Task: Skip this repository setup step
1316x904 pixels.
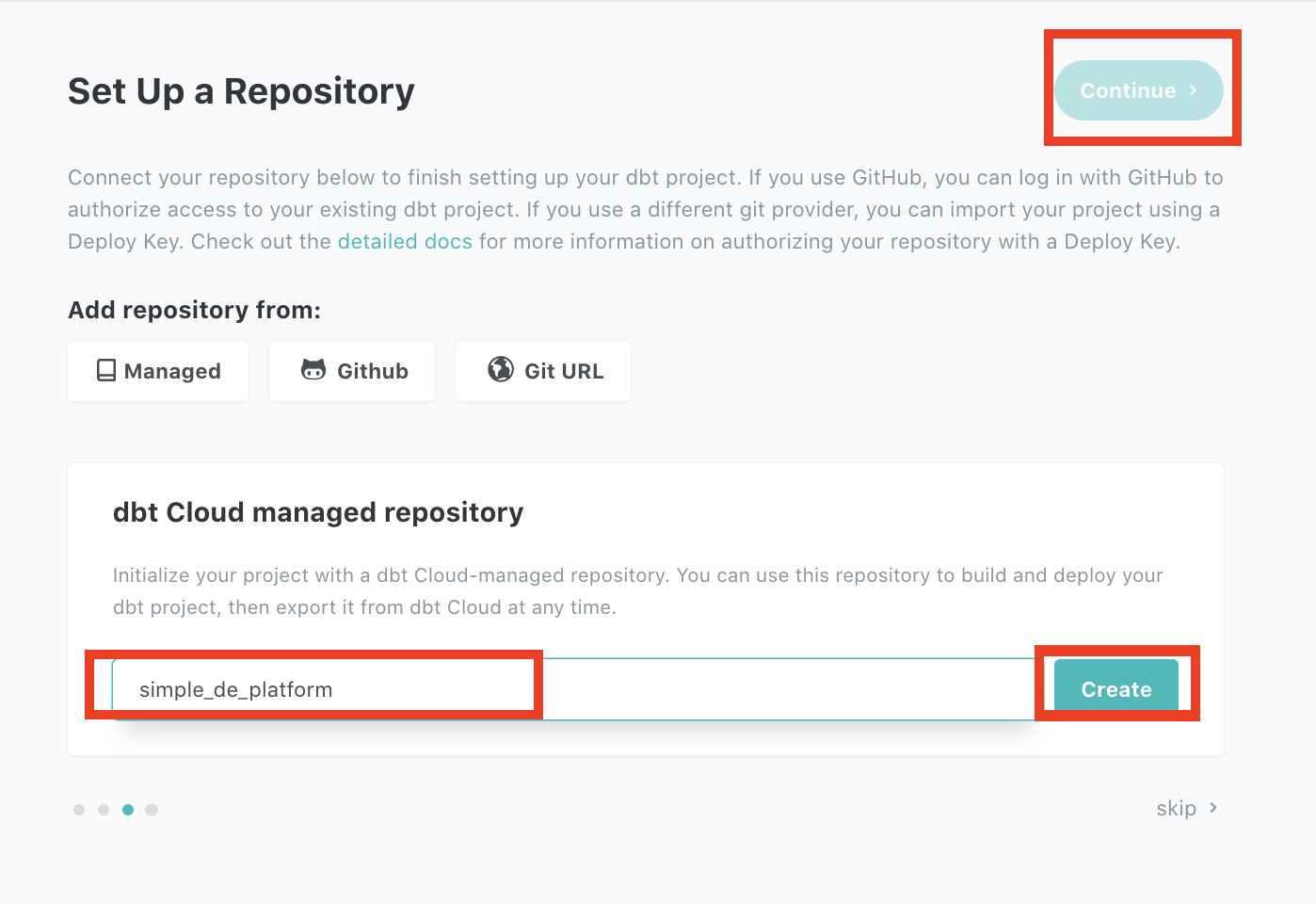Action: (x=1176, y=809)
